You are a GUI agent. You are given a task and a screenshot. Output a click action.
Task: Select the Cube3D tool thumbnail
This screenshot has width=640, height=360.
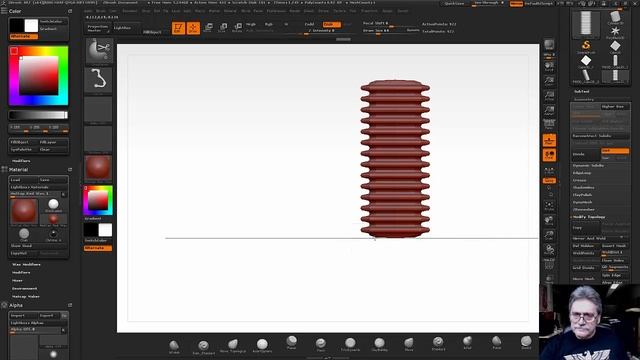pyautogui.click(x=615, y=47)
